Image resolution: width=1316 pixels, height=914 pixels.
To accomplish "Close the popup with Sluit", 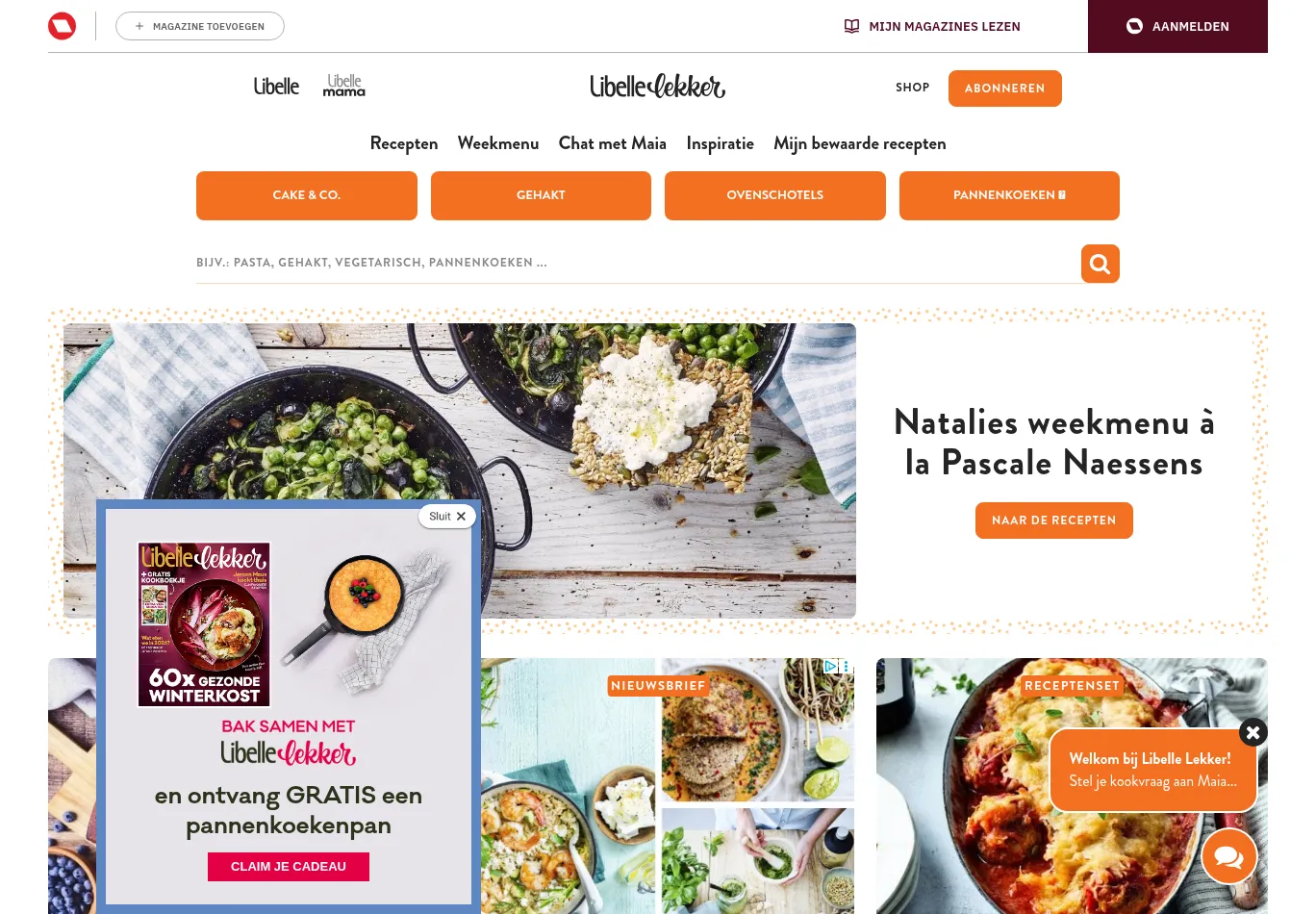I will [447, 517].
